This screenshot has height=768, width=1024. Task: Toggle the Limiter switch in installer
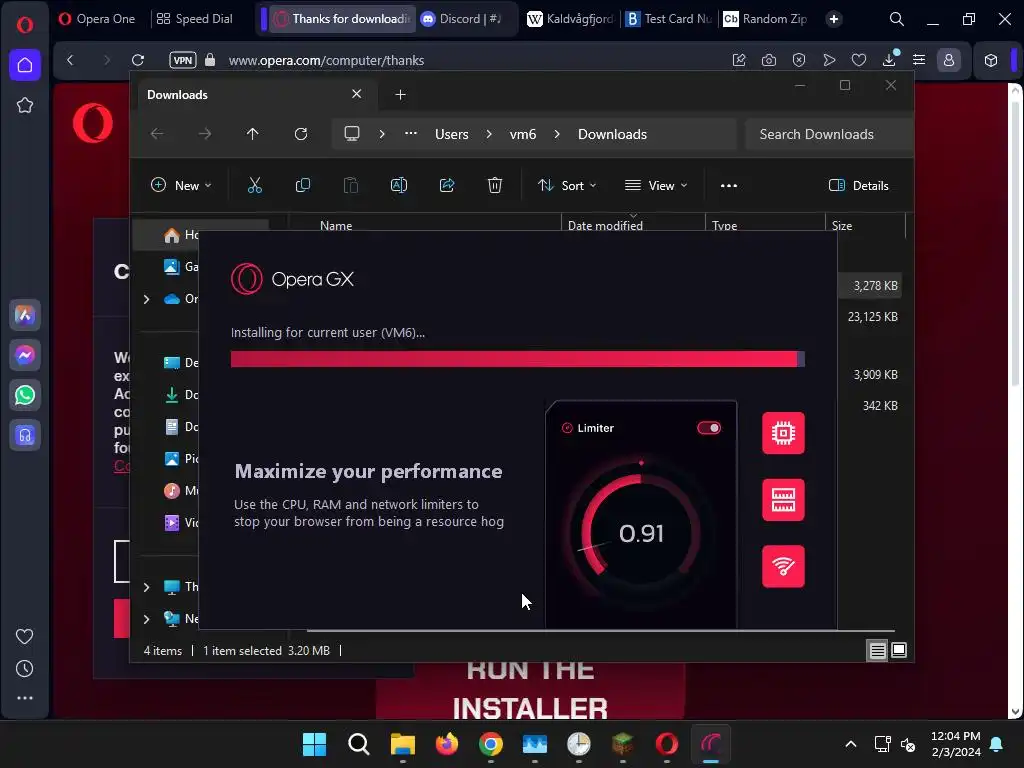pos(709,428)
